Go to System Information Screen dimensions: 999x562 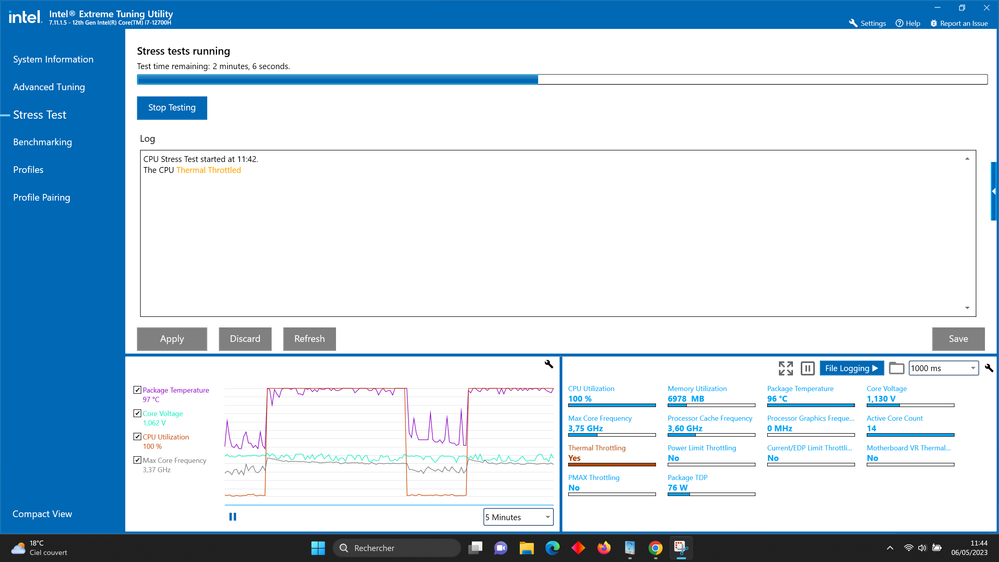click(x=53, y=59)
